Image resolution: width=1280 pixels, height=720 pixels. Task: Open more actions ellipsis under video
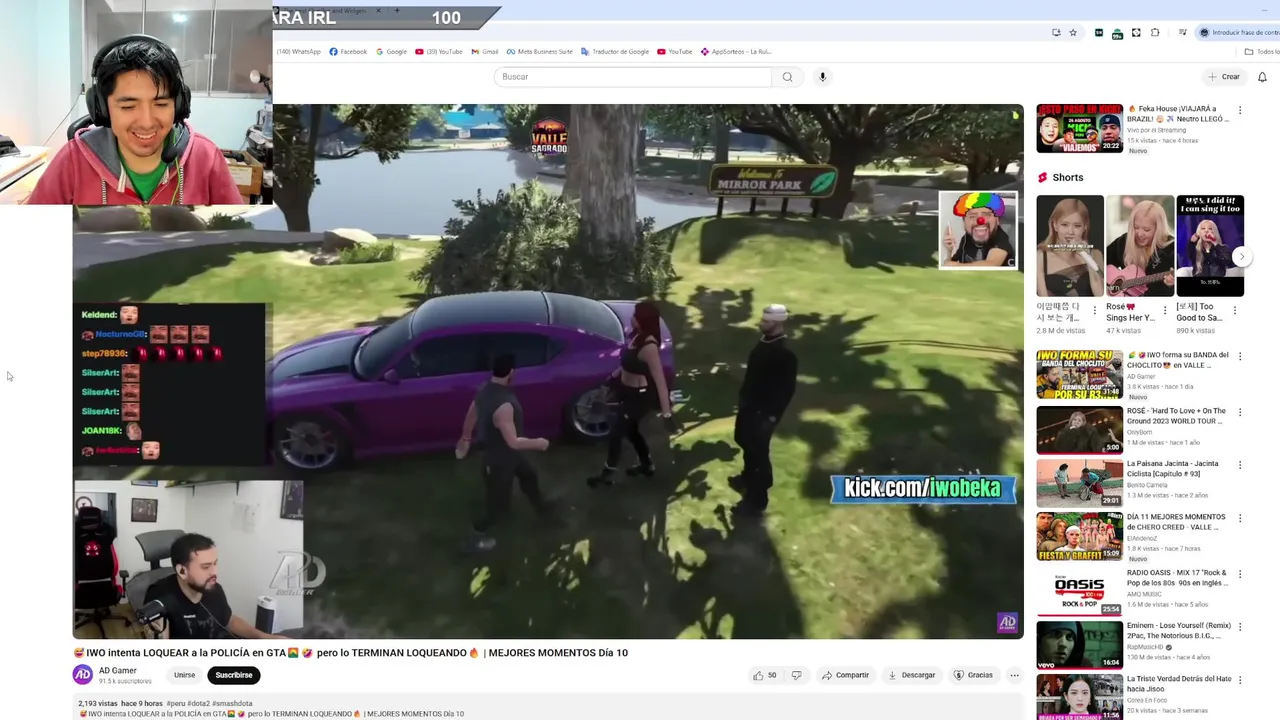point(1014,675)
